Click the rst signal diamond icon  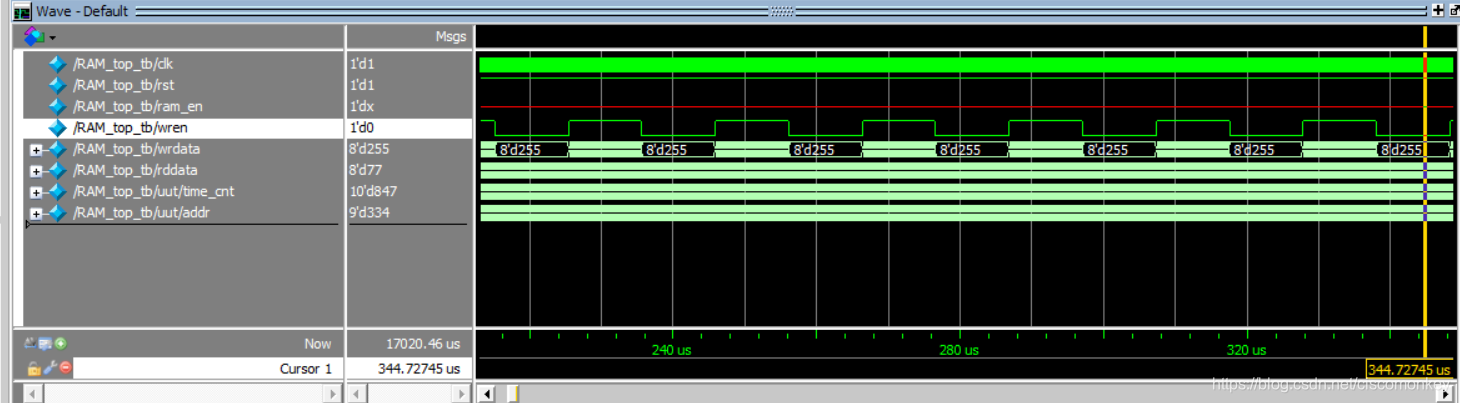pos(57,85)
